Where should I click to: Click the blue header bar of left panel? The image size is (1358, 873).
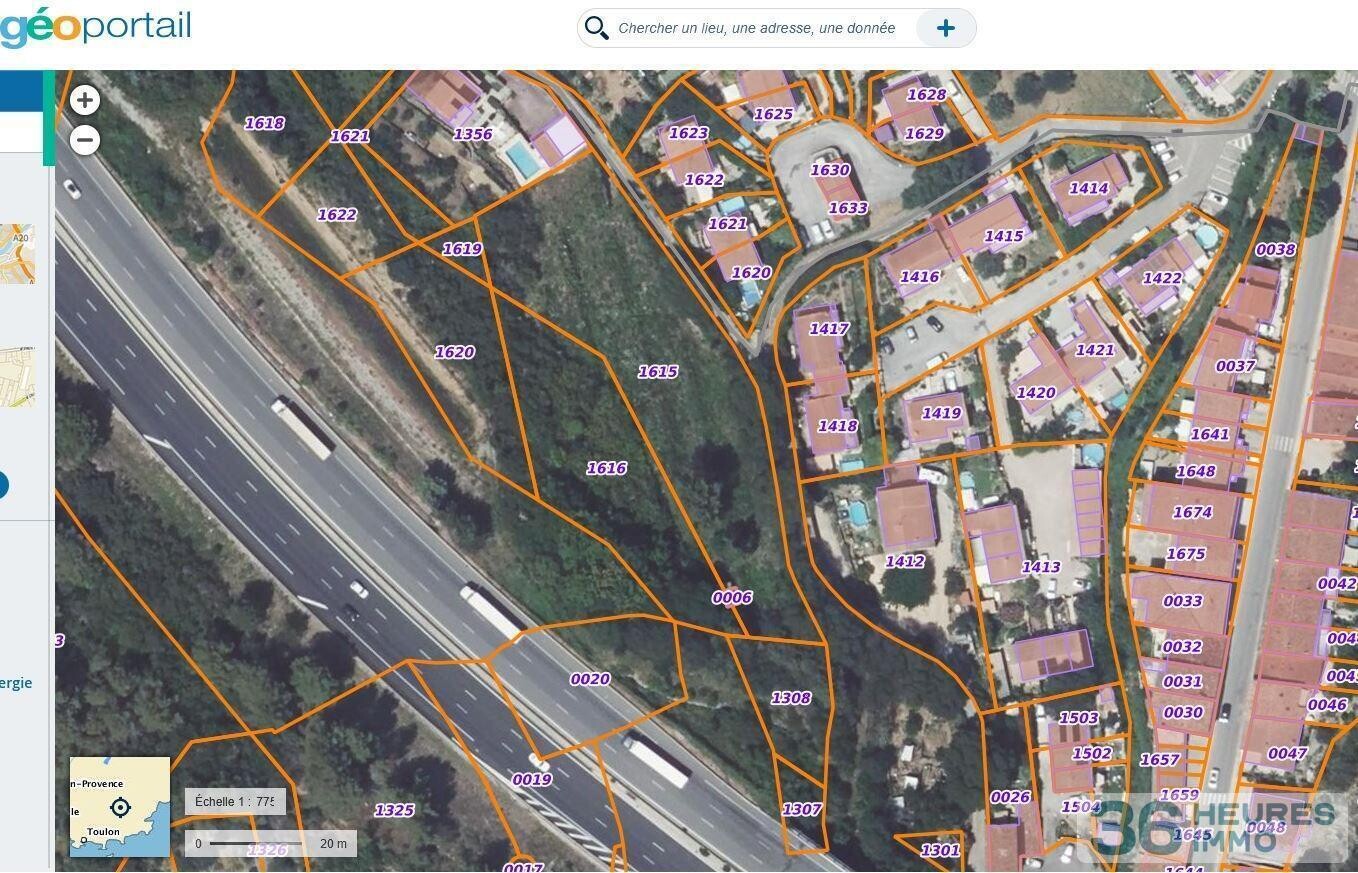pos(20,90)
